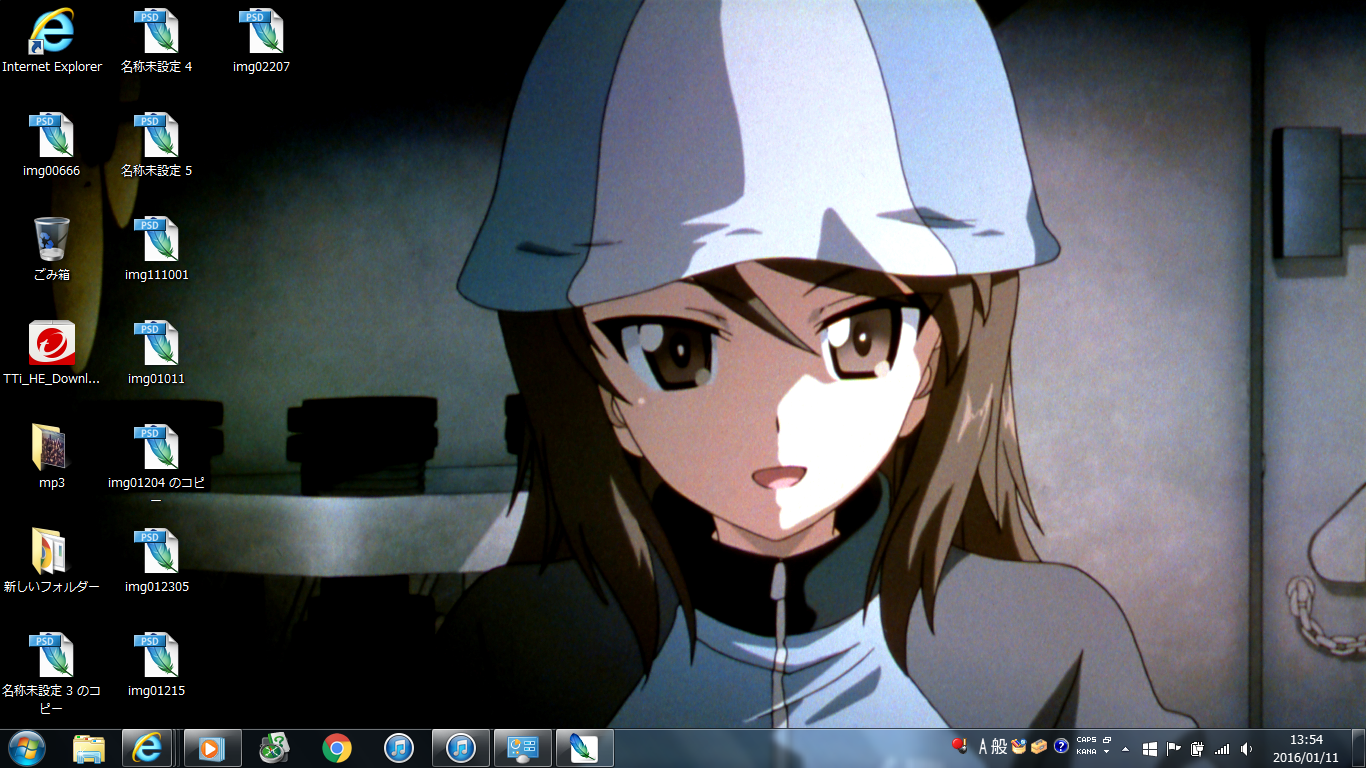Select the img01204 のコピー file

(x=156, y=463)
